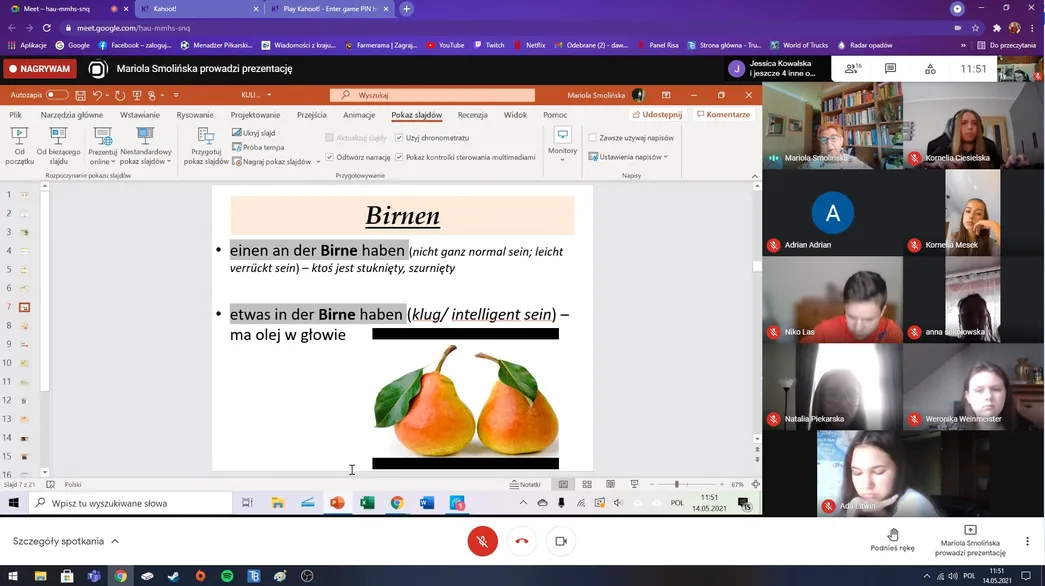Open the Monitory dropdown

tap(562, 145)
